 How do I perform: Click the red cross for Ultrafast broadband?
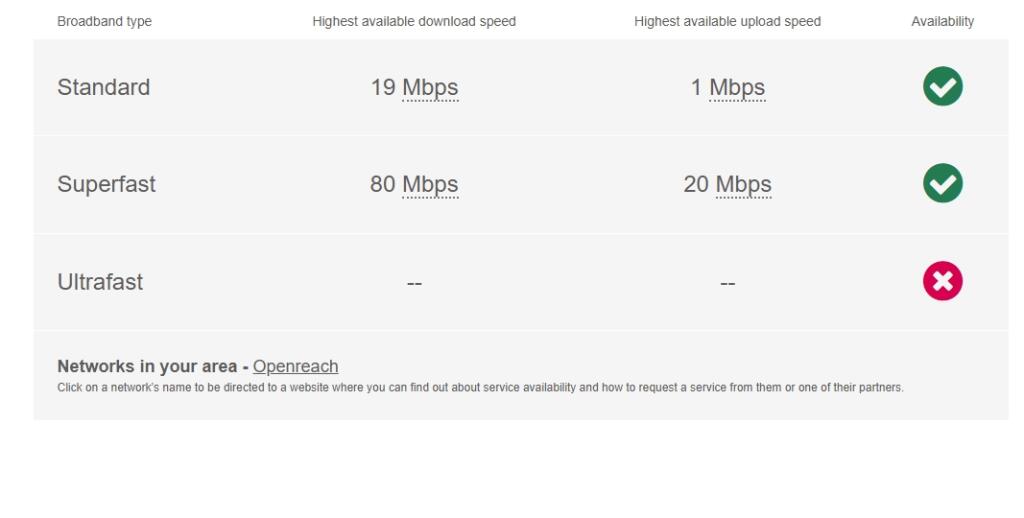coord(942,281)
